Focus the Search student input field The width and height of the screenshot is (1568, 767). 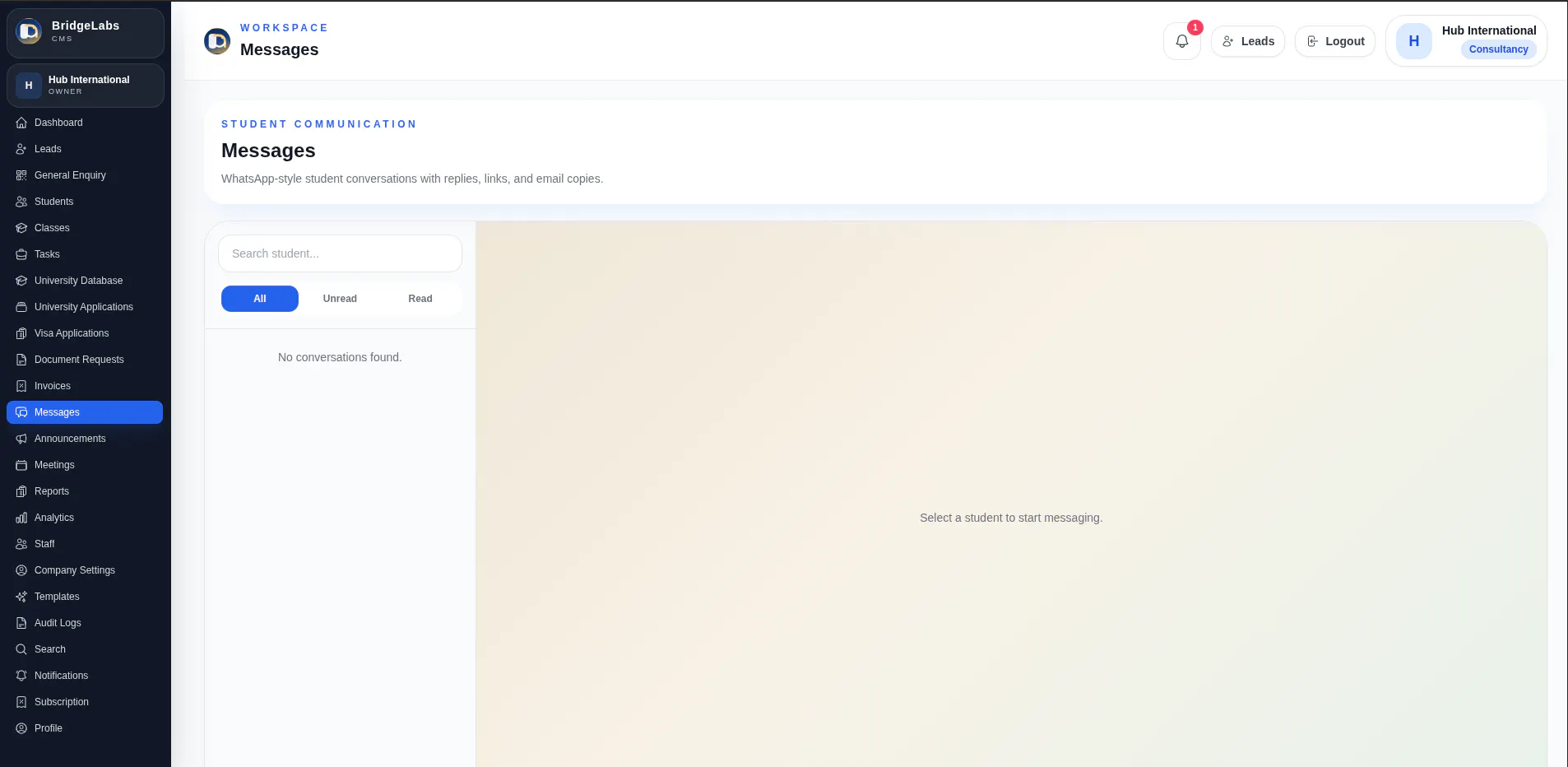pyautogui.click(x=340, y=253)
